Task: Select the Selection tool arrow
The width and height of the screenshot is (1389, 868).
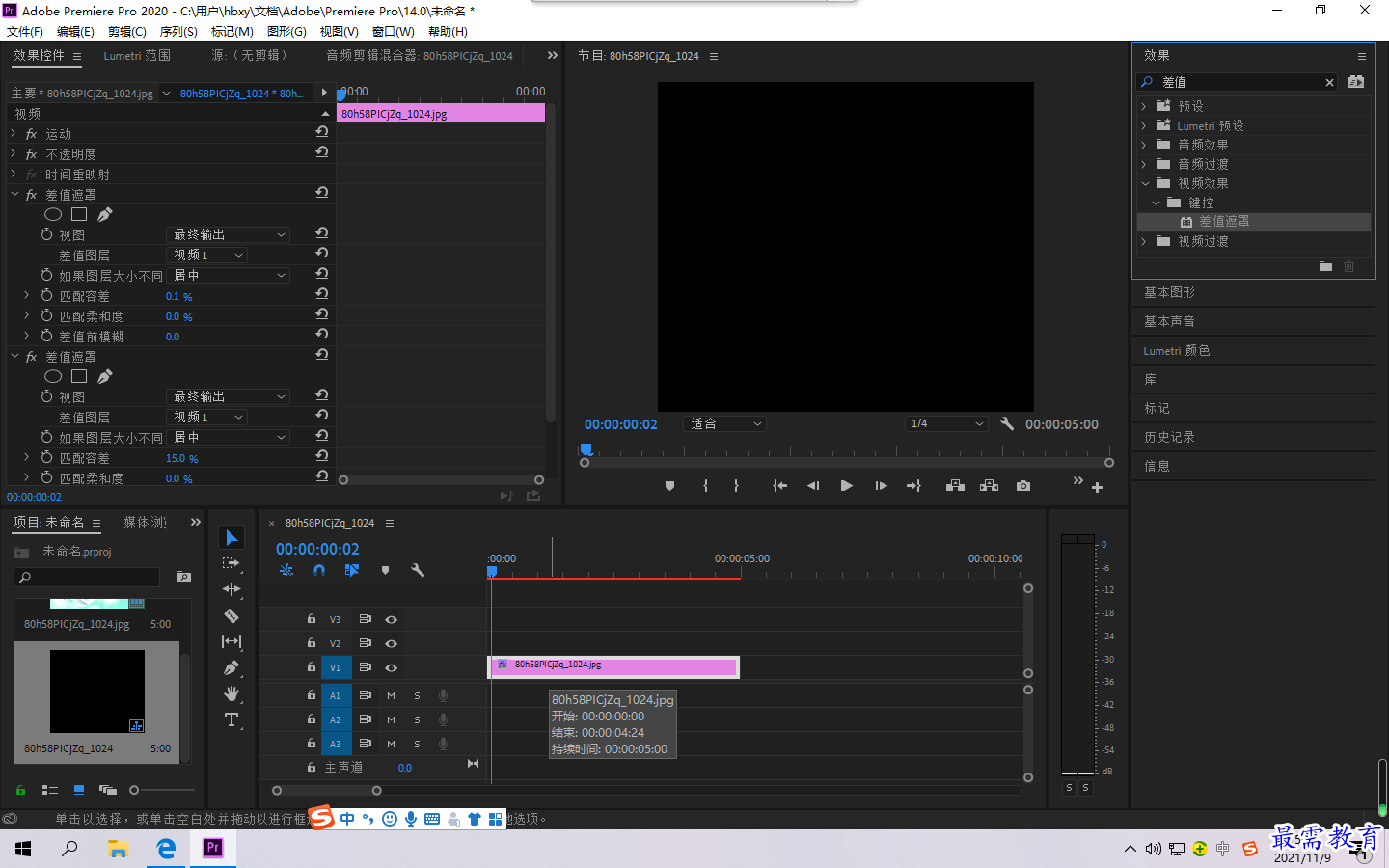Action: tap(231, 537)
